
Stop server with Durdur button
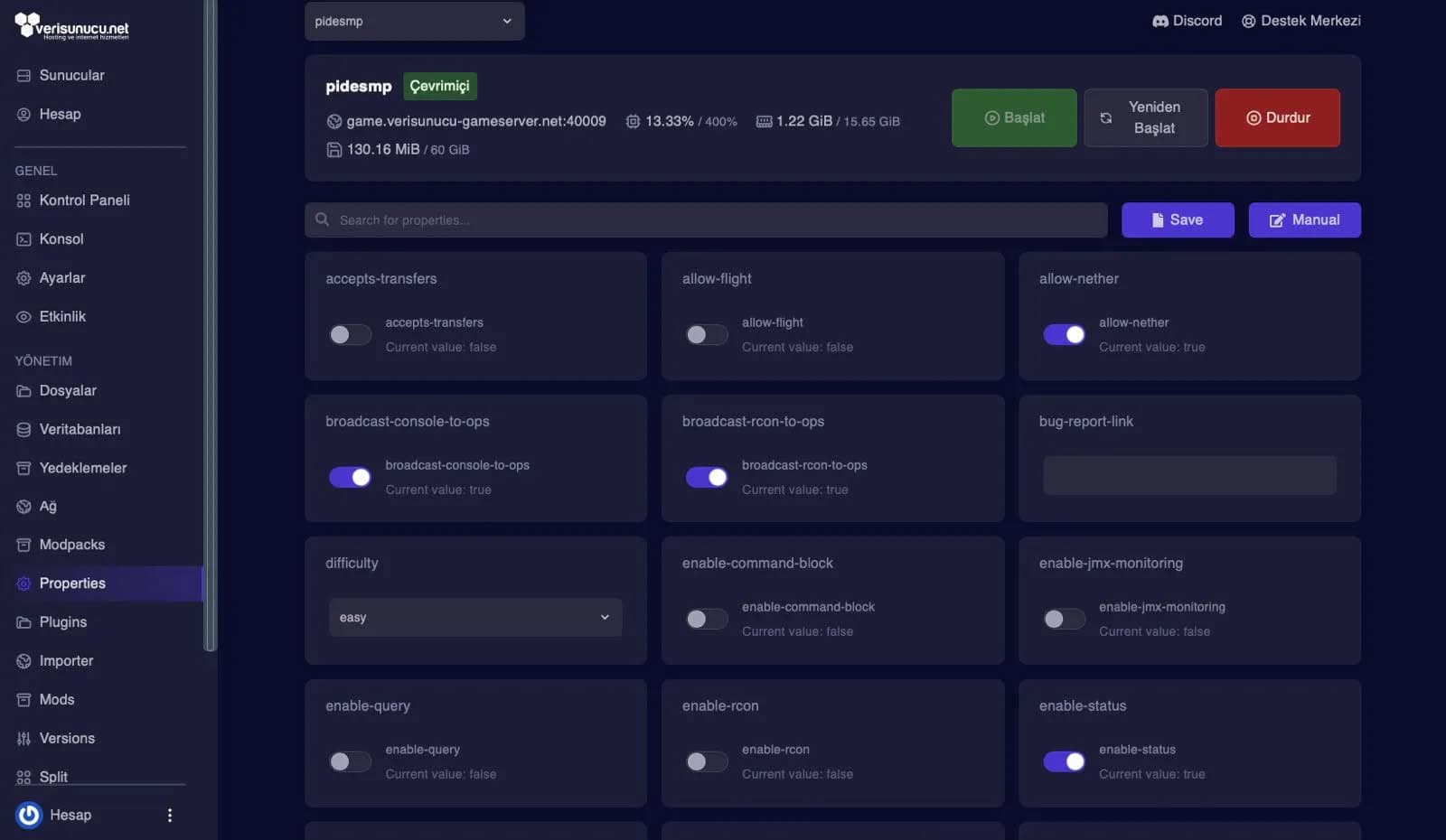pos(1277,117)
